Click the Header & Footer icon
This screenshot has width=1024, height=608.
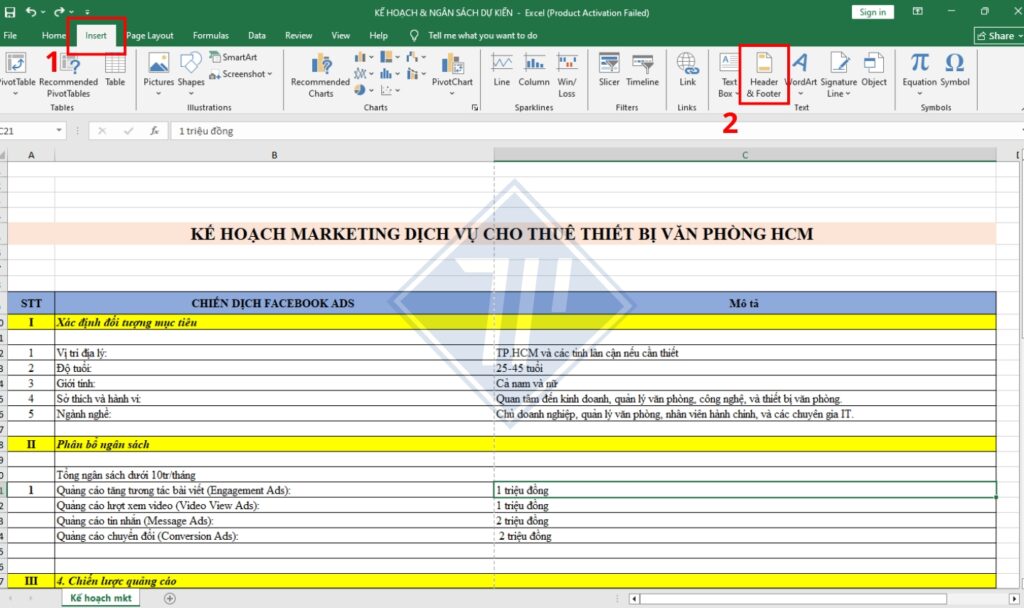(763, 72)
